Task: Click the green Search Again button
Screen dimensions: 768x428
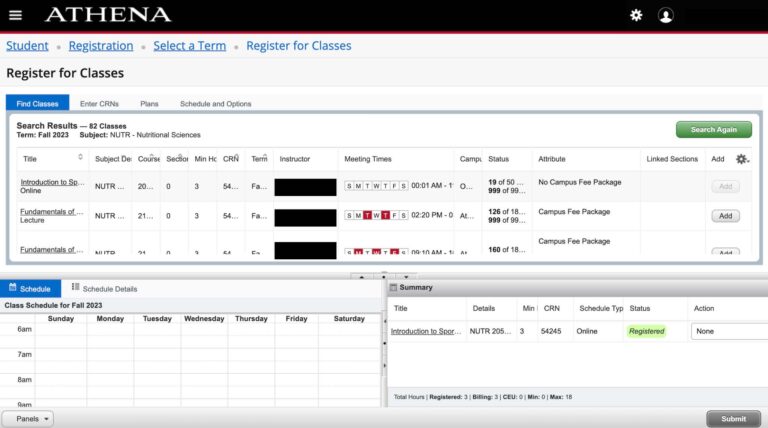Action: pyautogui.click(x=714, y=130)
